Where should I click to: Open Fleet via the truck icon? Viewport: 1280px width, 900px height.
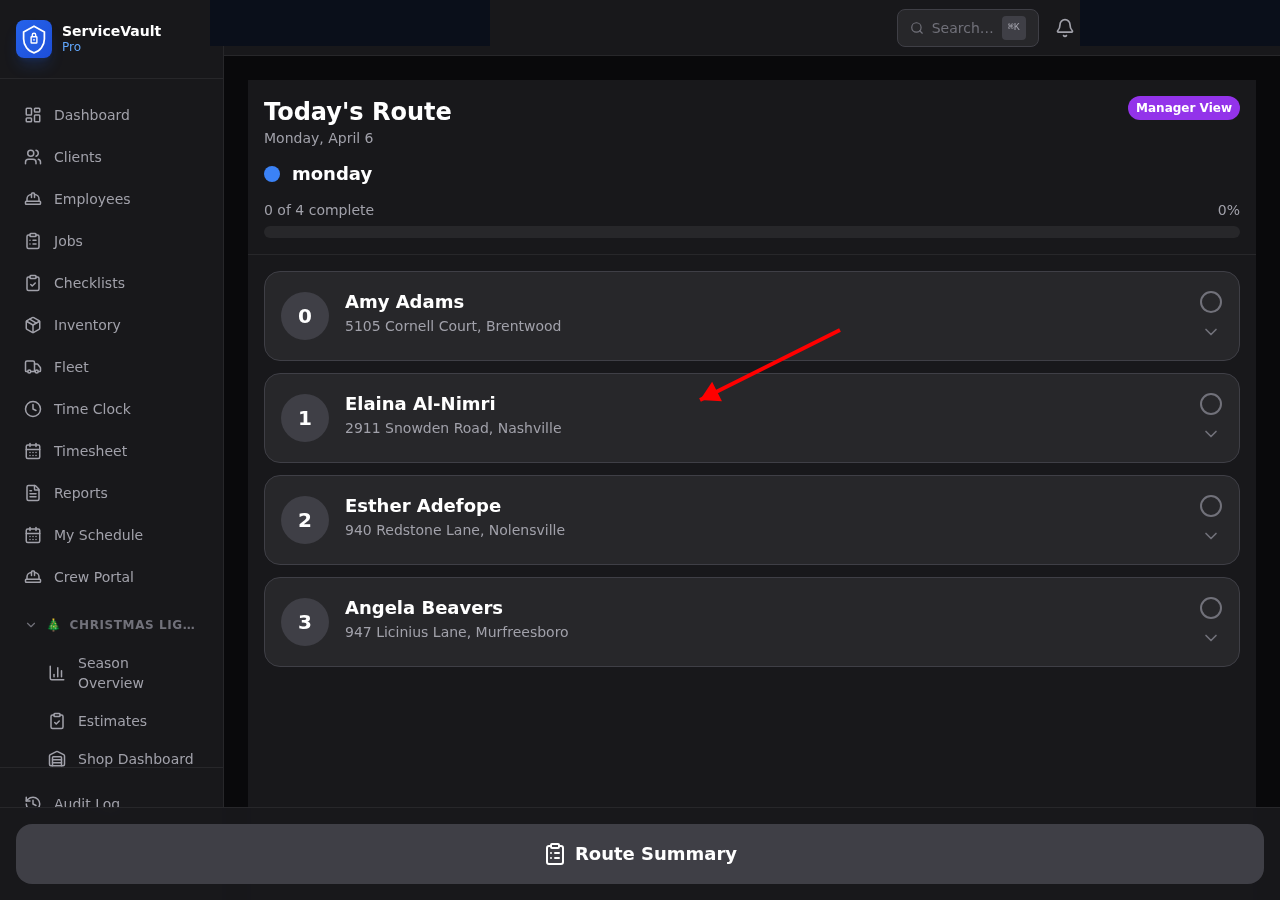click(x=33, y=367)
